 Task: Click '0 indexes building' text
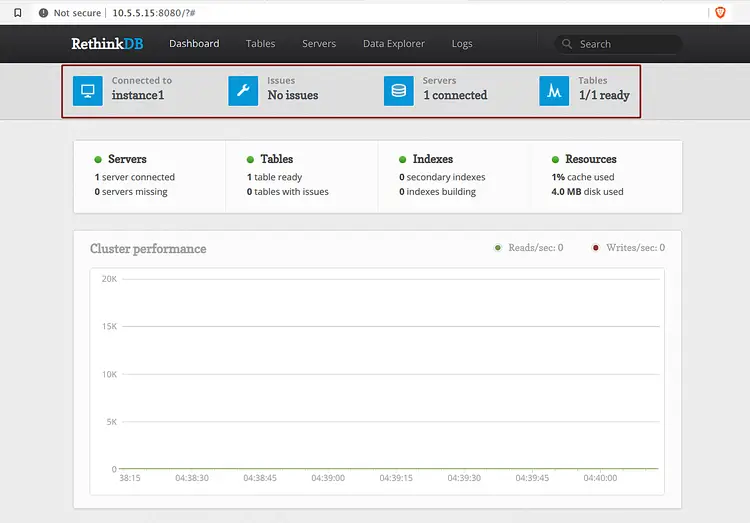(x=438, y=192)
